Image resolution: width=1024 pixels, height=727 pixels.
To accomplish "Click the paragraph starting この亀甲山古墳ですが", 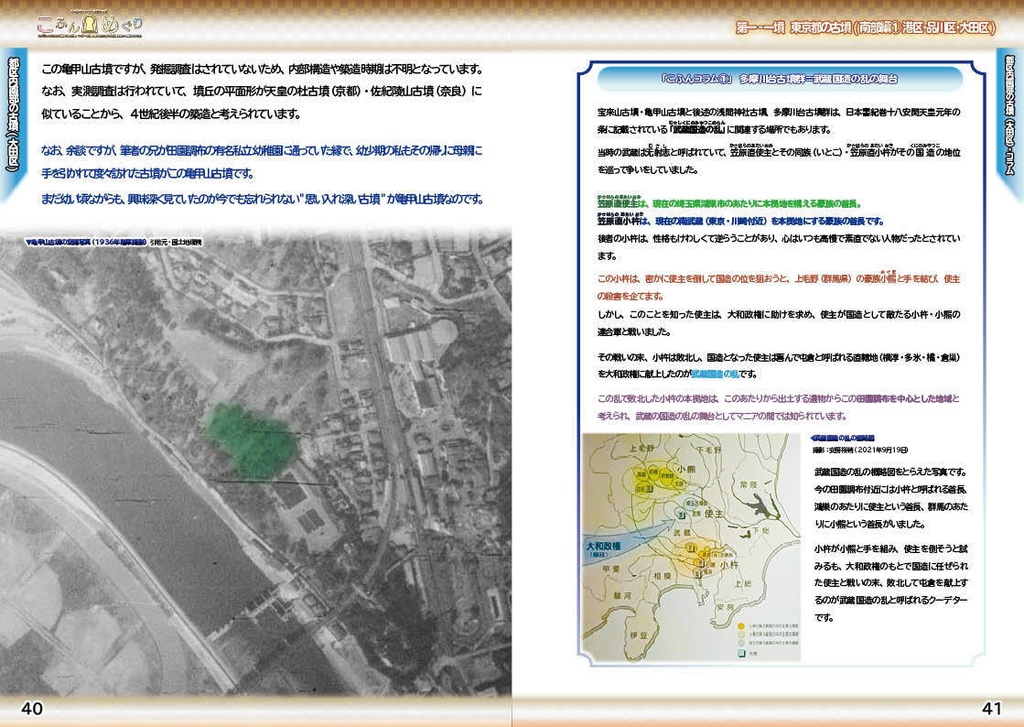I will 262,69.
